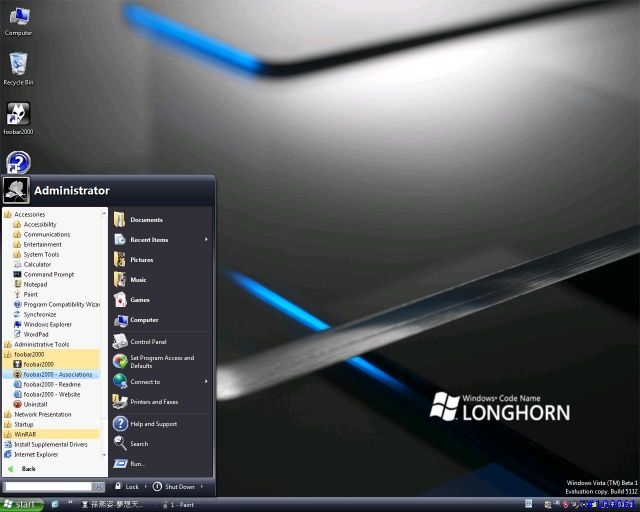
Task: Open Computer in Start menu right pane
Action: click(160, 320)
